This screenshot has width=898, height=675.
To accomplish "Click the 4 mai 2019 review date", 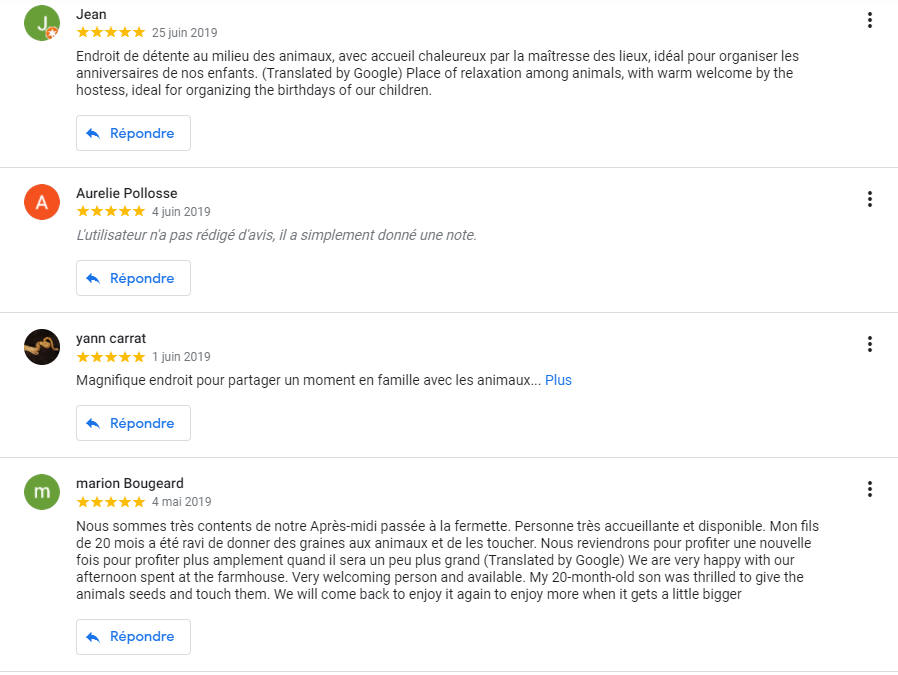I will 182,502.
